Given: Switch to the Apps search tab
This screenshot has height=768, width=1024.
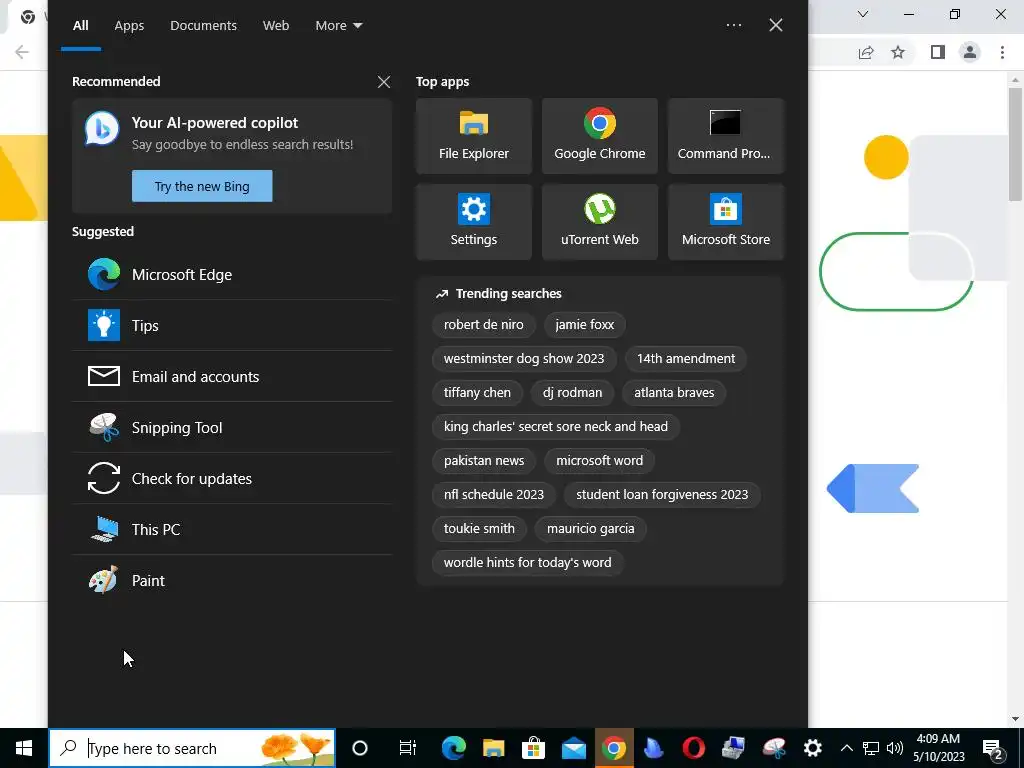Looking at the screenshot, I should pyautogui.click(x=129, y=25).
